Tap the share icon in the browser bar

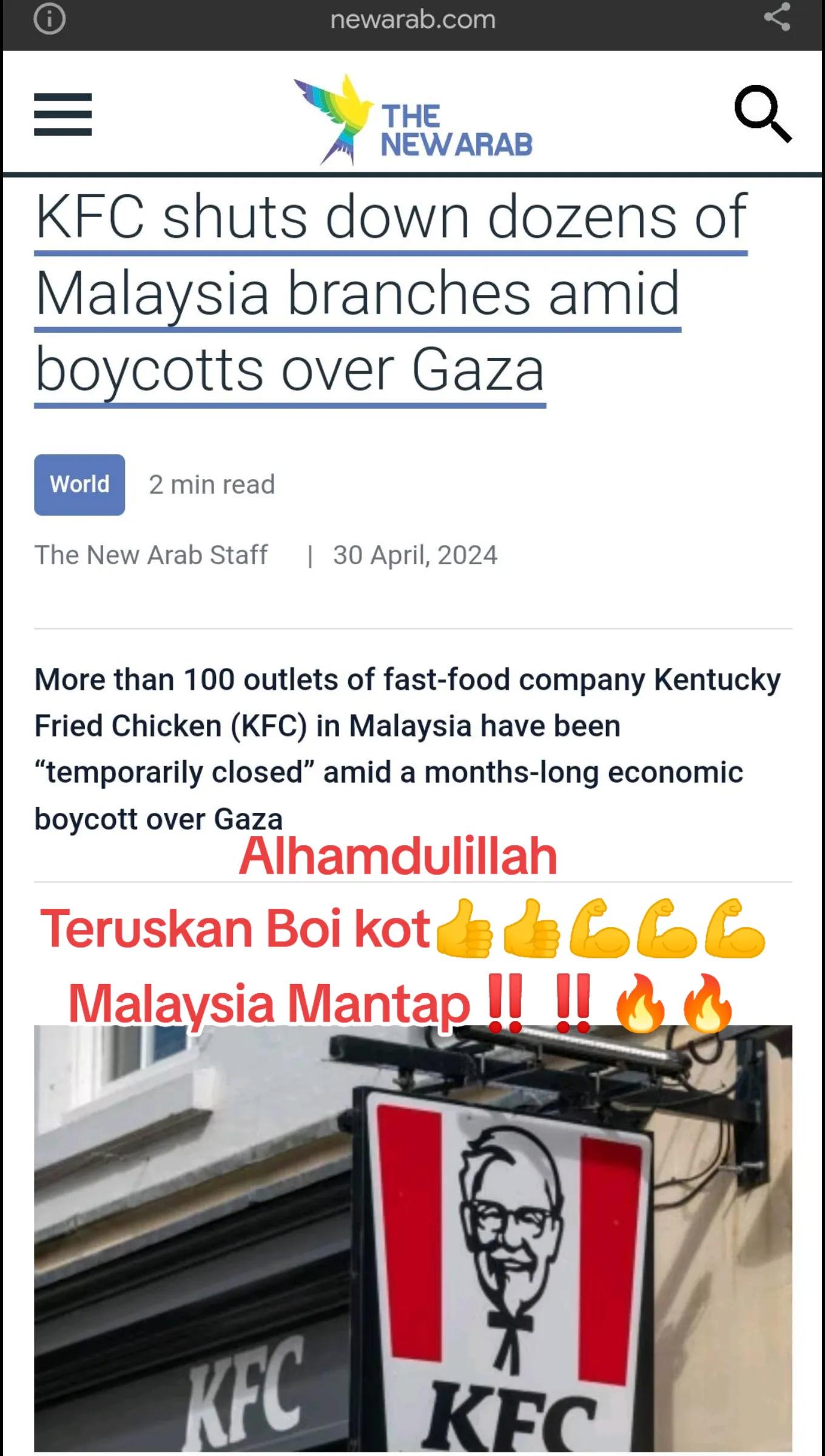777,17
